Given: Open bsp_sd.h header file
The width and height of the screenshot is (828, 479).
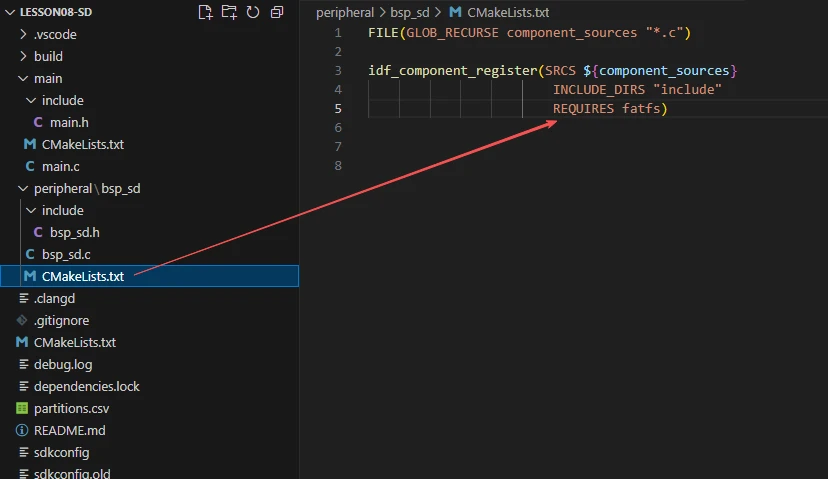Looking at the screenshot, I should (x=74, y=232).
